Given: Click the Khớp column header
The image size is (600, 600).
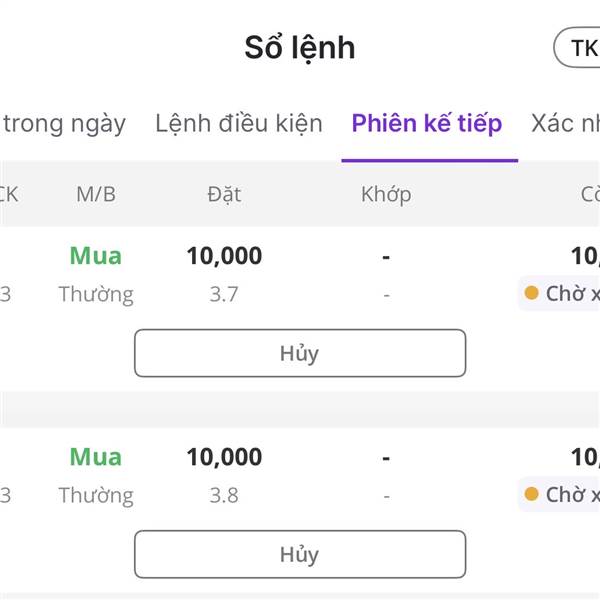Looking at the screenshot, I should (386, 194).
